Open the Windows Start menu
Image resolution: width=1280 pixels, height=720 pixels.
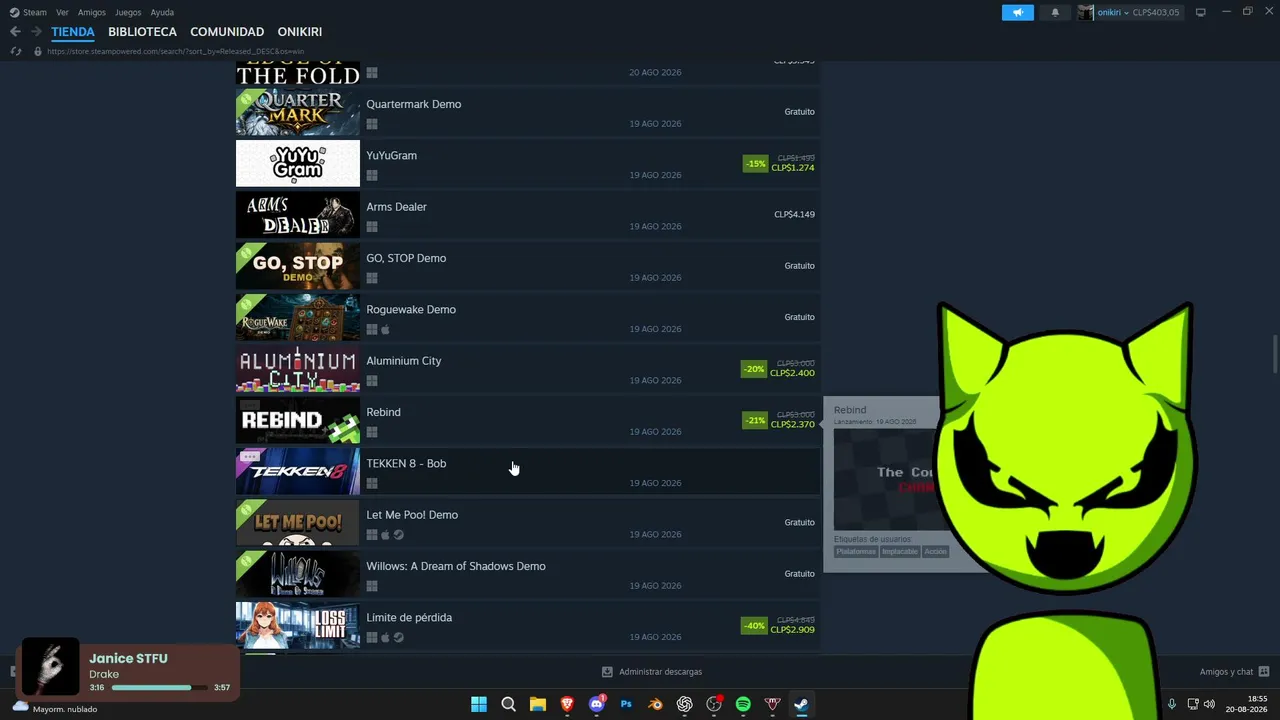pos(479,704)
